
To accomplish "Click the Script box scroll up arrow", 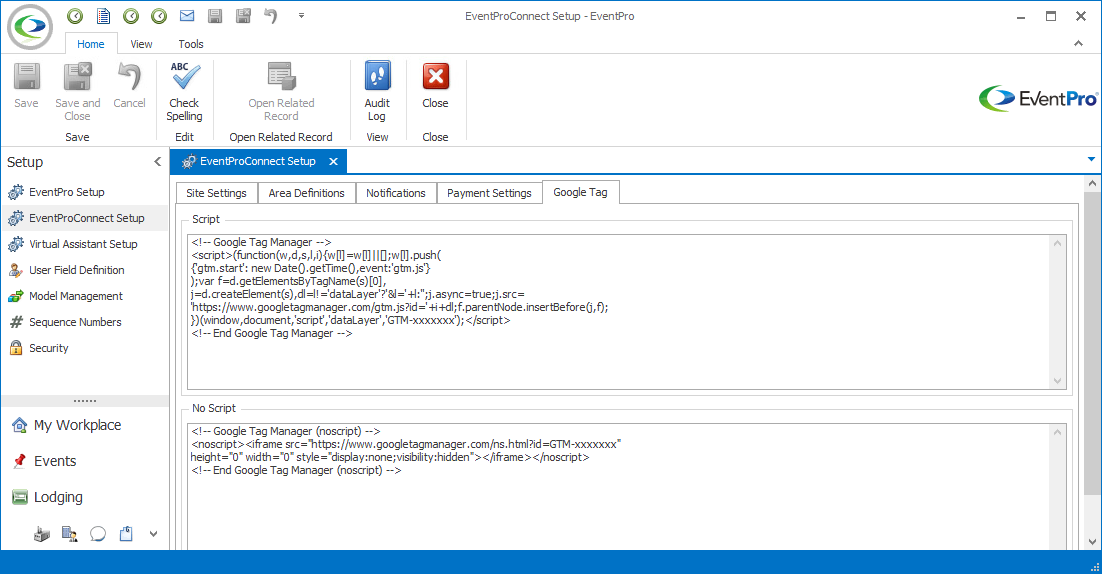I will click(1058, 243).
